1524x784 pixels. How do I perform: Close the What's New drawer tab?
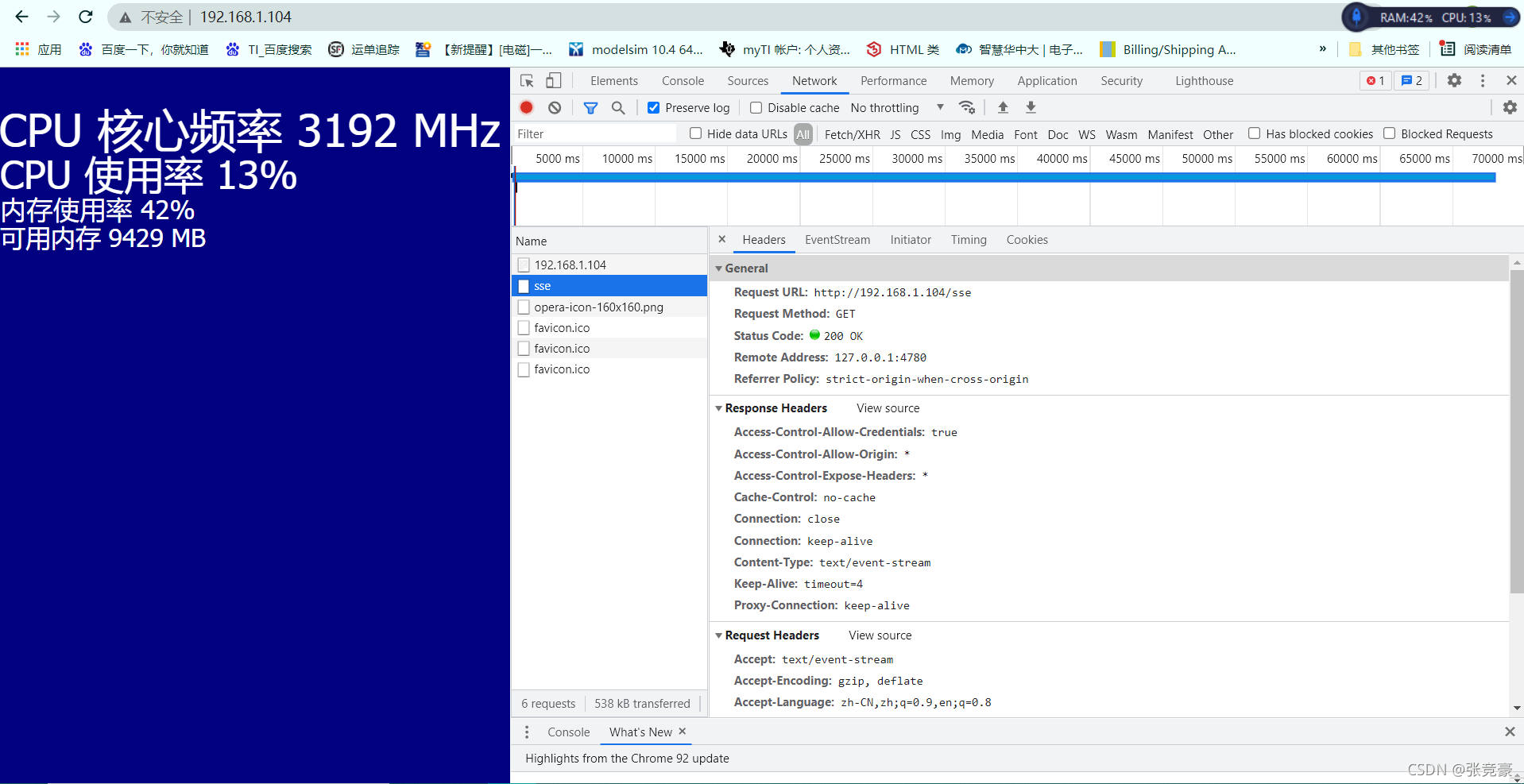coord(682,731)
